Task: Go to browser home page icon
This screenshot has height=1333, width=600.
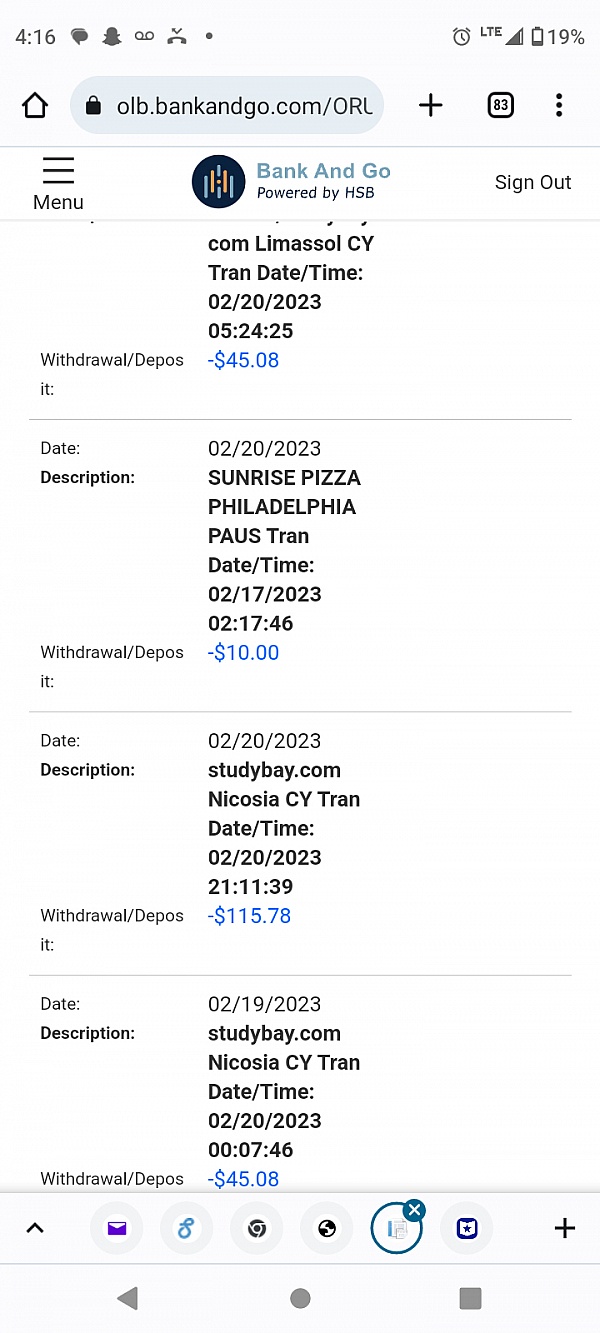Action: point(35,105)
